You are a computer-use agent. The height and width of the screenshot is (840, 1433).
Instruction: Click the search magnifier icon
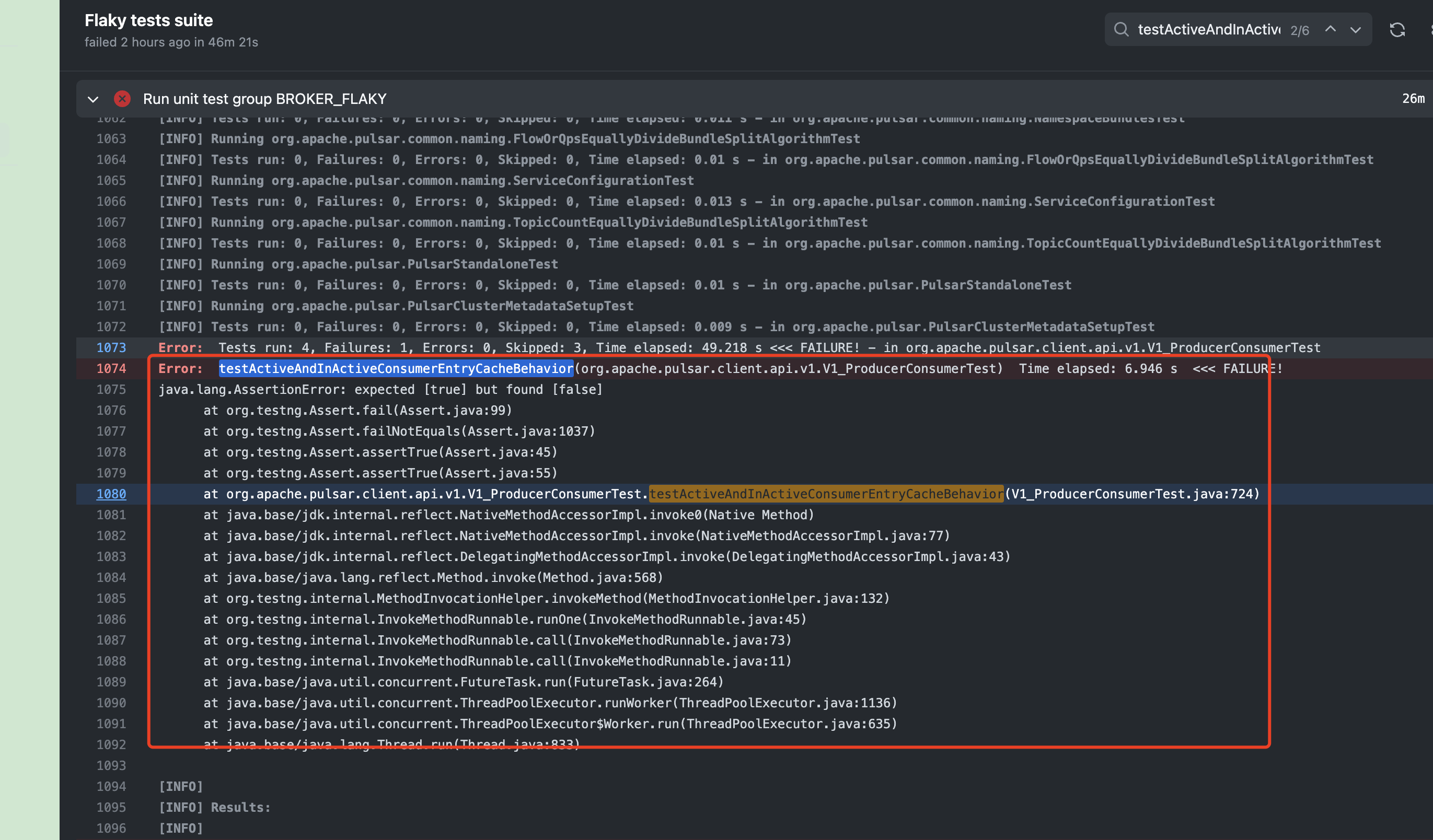(x=1121, y=30)
